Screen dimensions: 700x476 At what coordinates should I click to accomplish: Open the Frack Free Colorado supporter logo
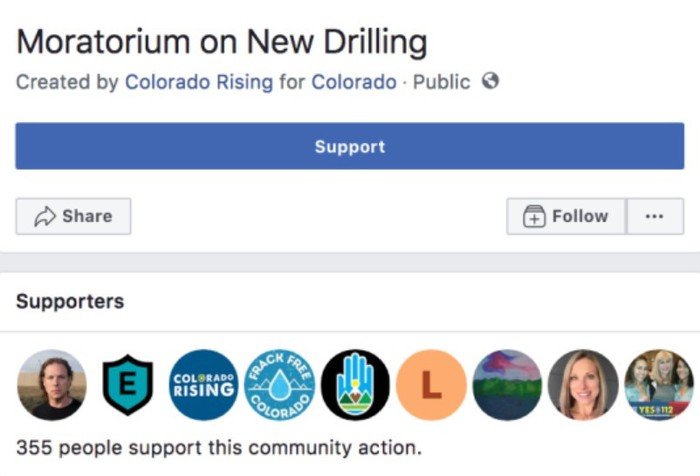[x=280, y=385]
